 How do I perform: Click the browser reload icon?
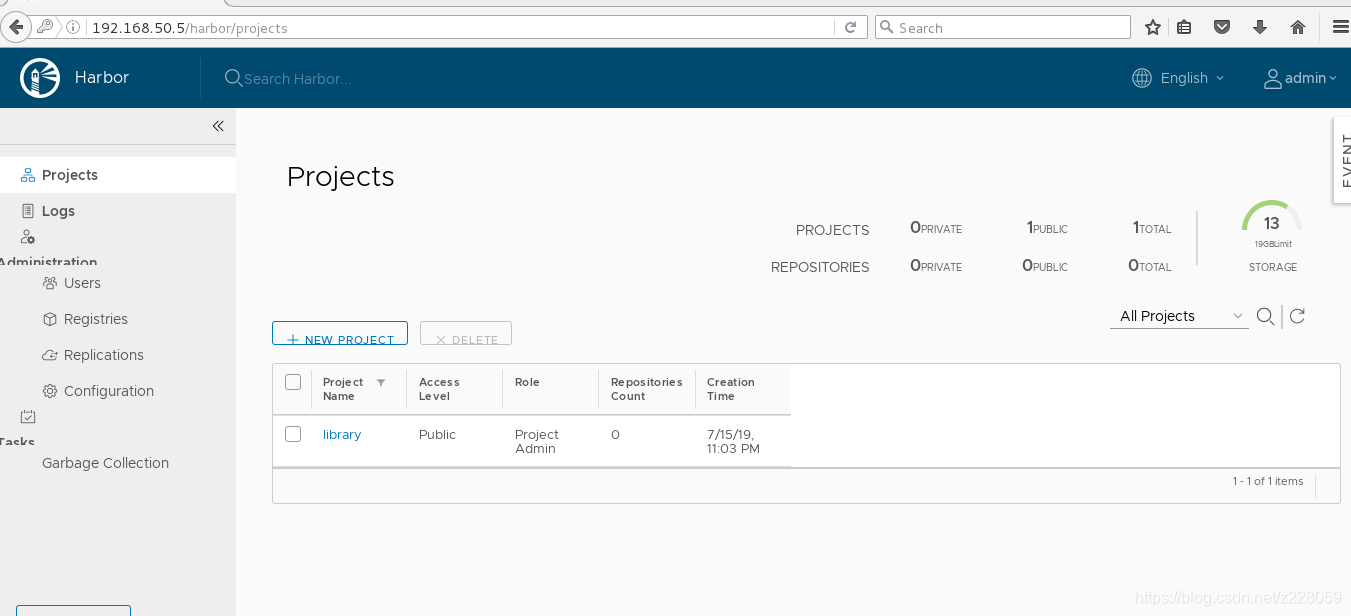[x=851, y=28]
